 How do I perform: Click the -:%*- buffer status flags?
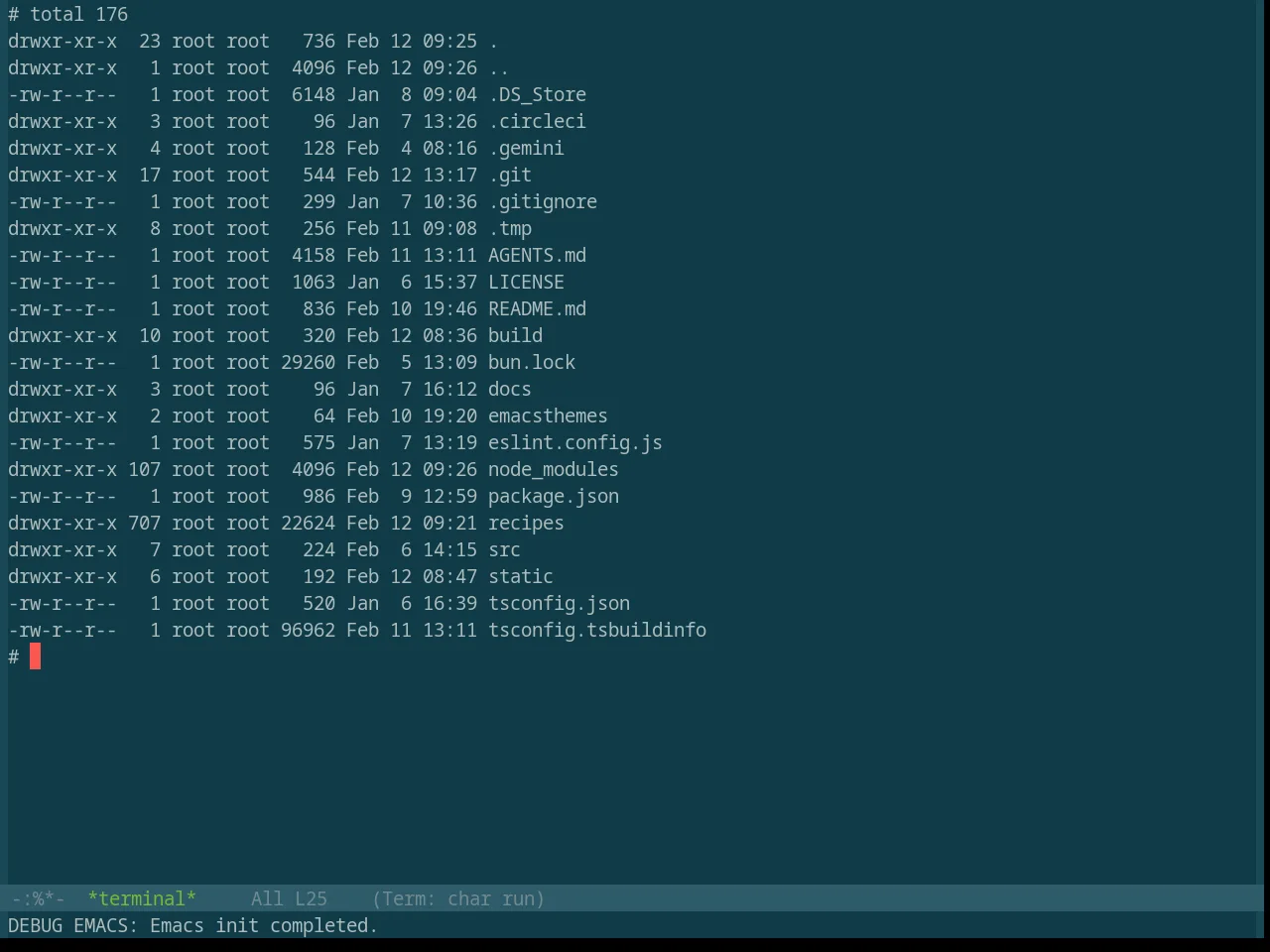coord(39,898)
